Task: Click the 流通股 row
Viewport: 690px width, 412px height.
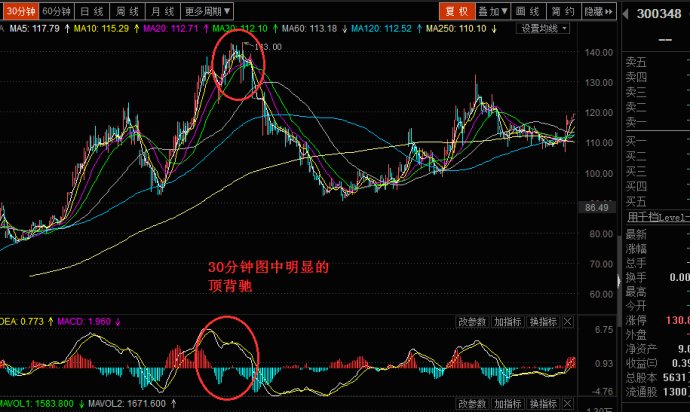Action: 657,392
